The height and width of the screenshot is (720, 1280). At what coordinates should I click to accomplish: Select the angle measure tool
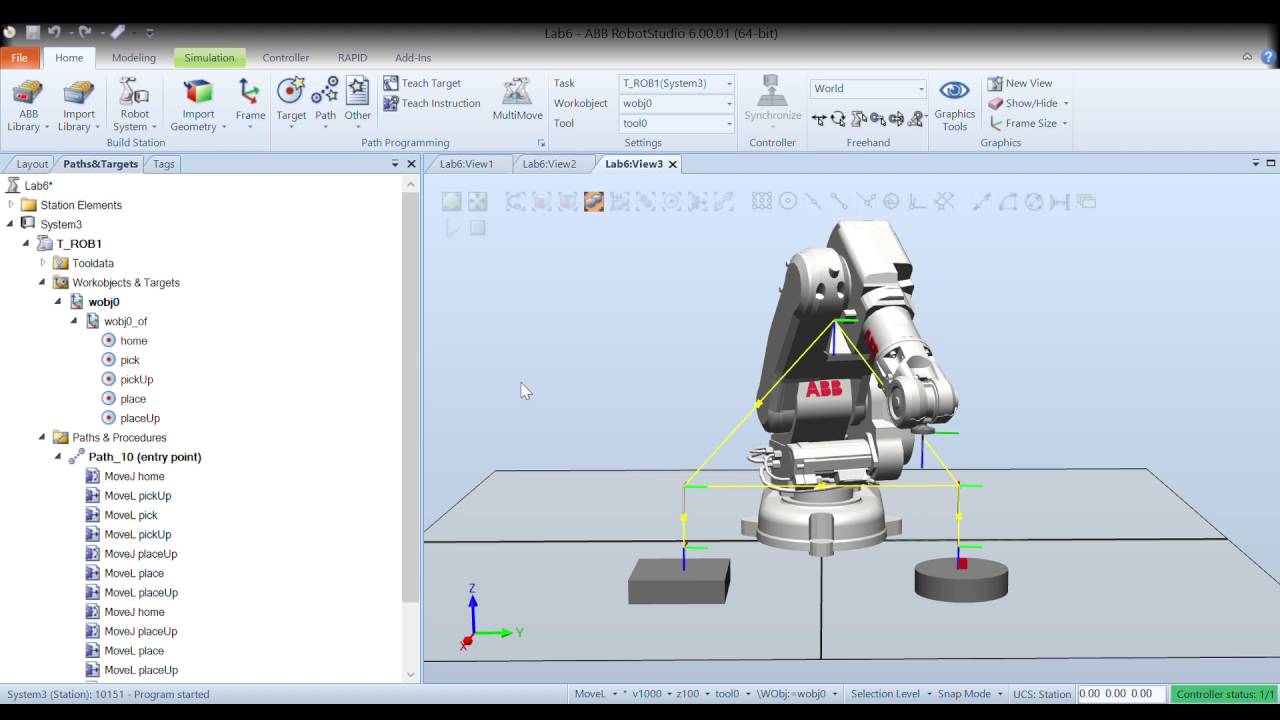[1008, 202]
